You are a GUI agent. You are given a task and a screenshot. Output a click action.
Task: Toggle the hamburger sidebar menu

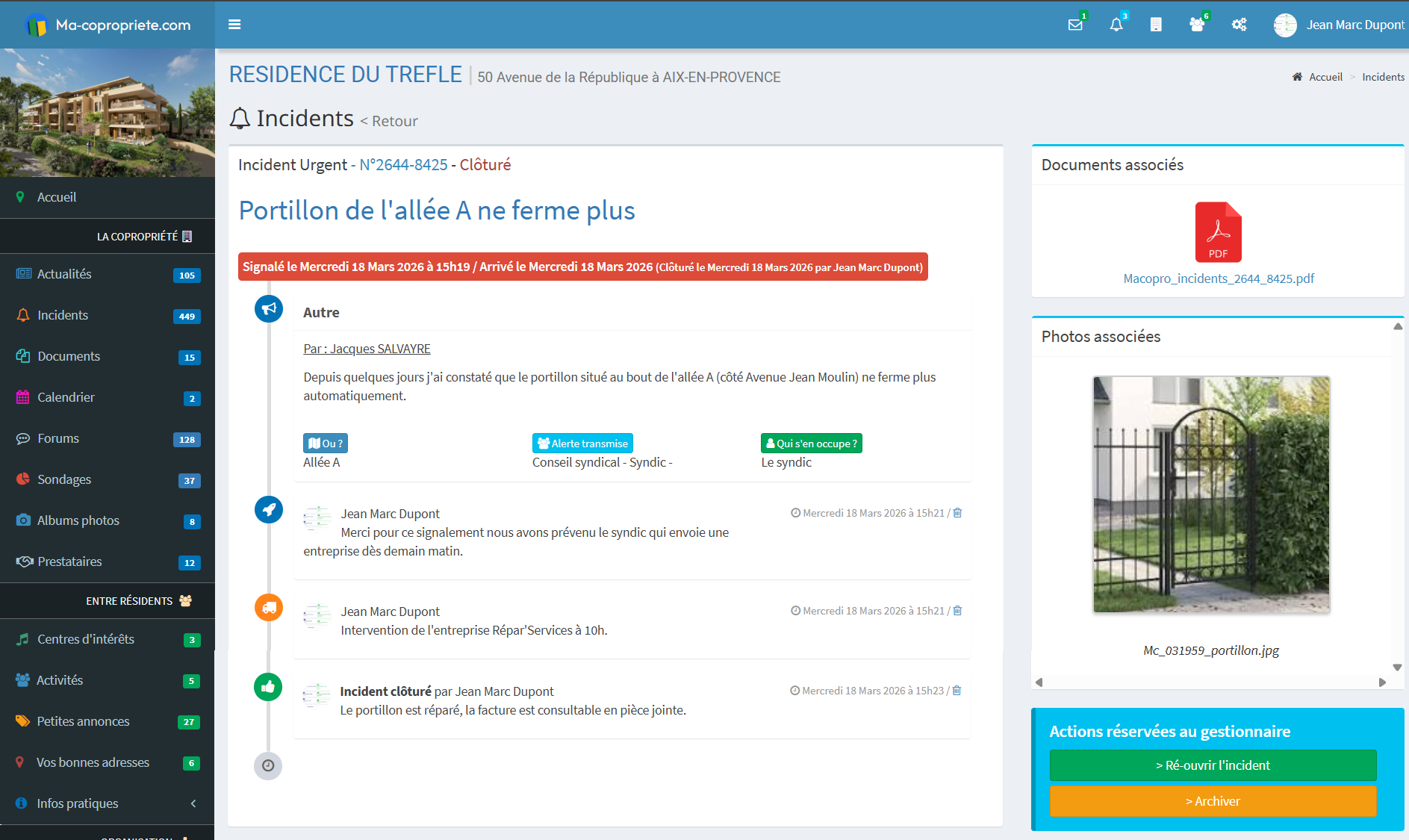tap(234, 25)
